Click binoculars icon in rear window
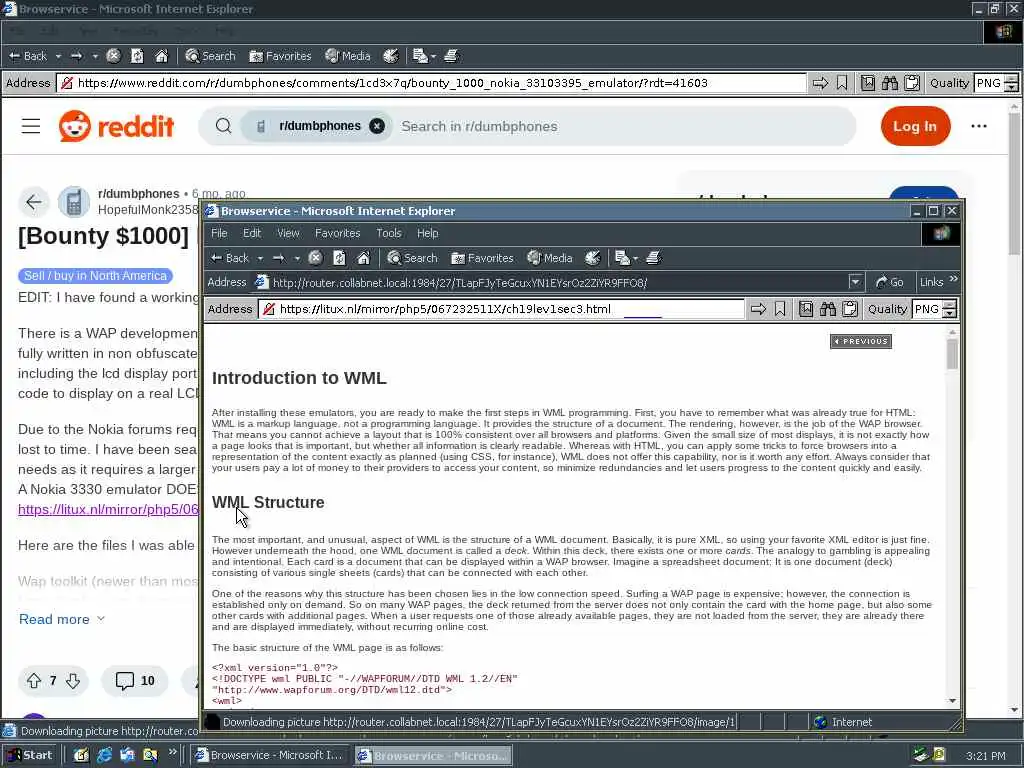Viewport: 1024px width, 768px height. pos(889,83)
